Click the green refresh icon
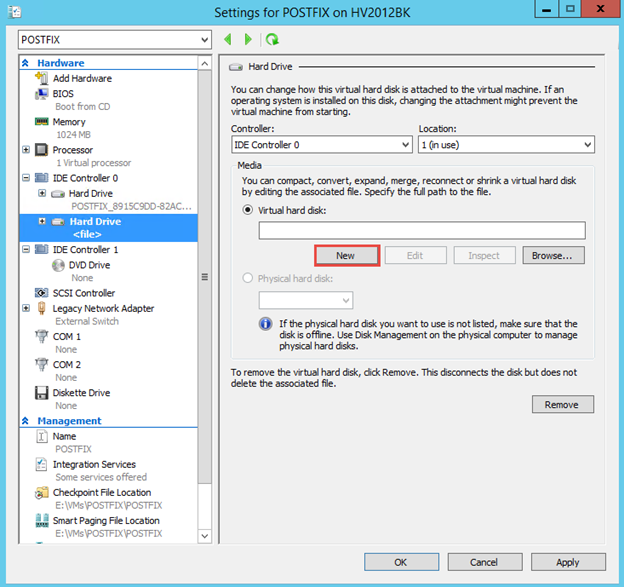624x587 pixels. (273, 39)
